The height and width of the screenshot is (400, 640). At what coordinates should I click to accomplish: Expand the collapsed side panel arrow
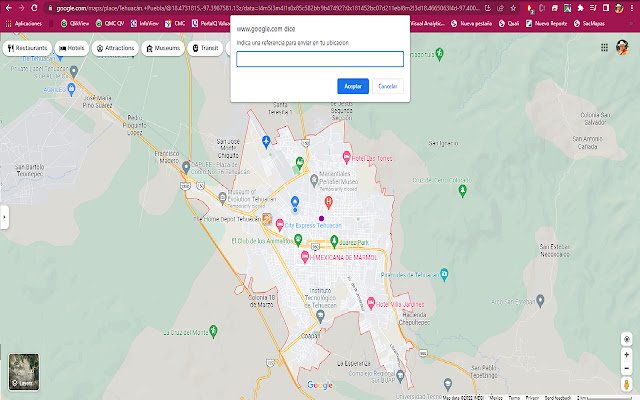4,217
